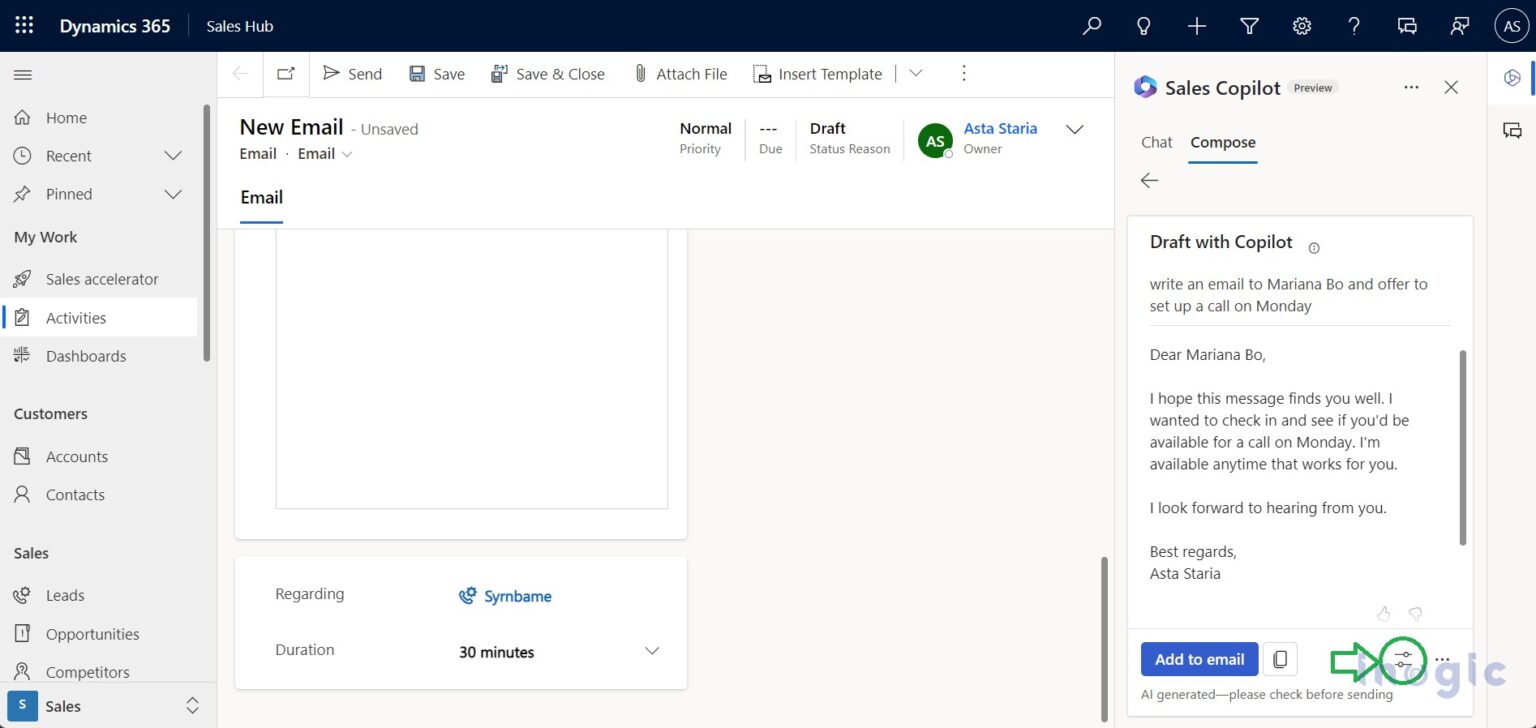Click the search magnifier in the top bar
Image resolution: width=1536 pixels, height=728 pixels.
(x=1091, y=25)
